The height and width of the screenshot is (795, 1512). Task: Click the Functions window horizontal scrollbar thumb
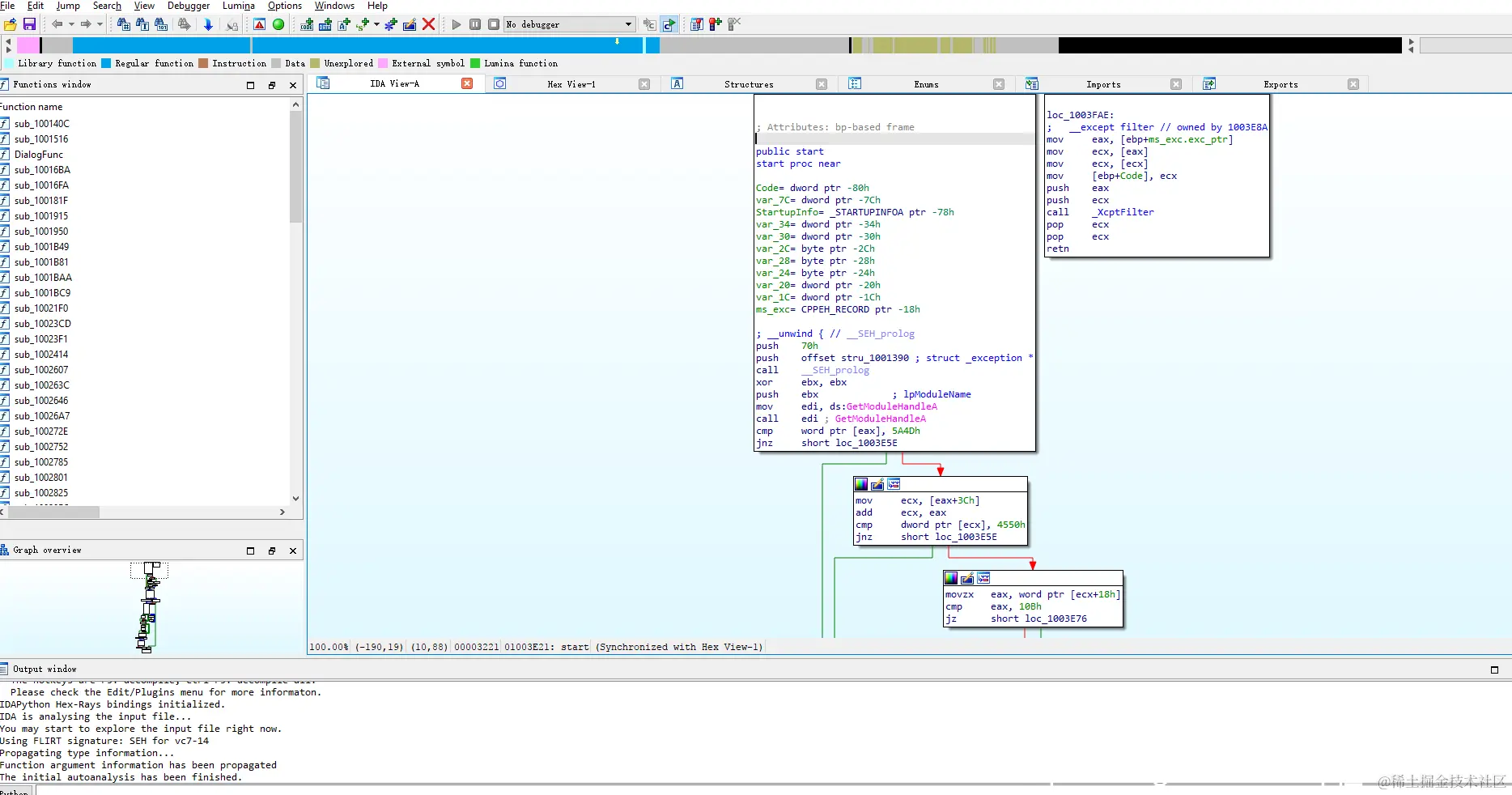(x=53, y=512)
